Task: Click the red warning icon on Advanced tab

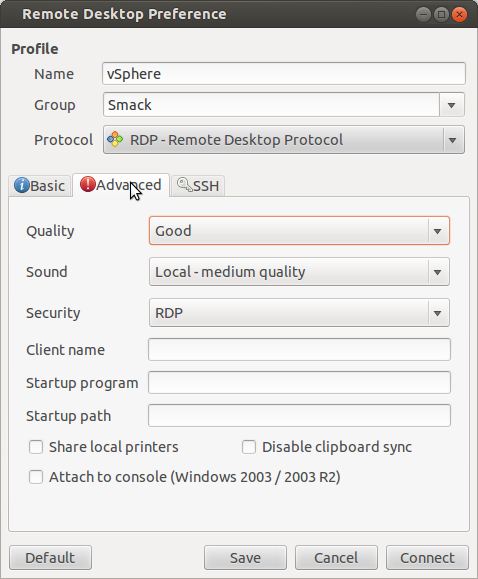Action: pos(88,184)
